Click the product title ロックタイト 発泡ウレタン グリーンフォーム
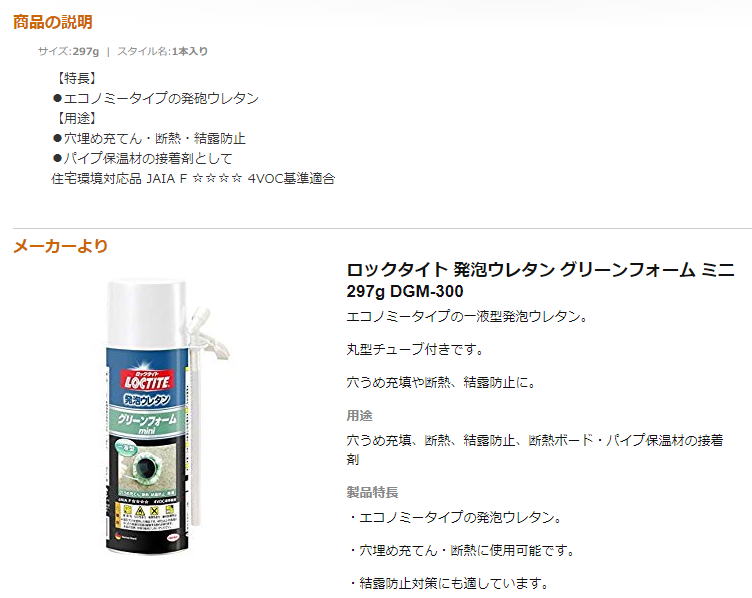This screenshot has height=598, width=752. pyautogui.click(x=540, y=280)
